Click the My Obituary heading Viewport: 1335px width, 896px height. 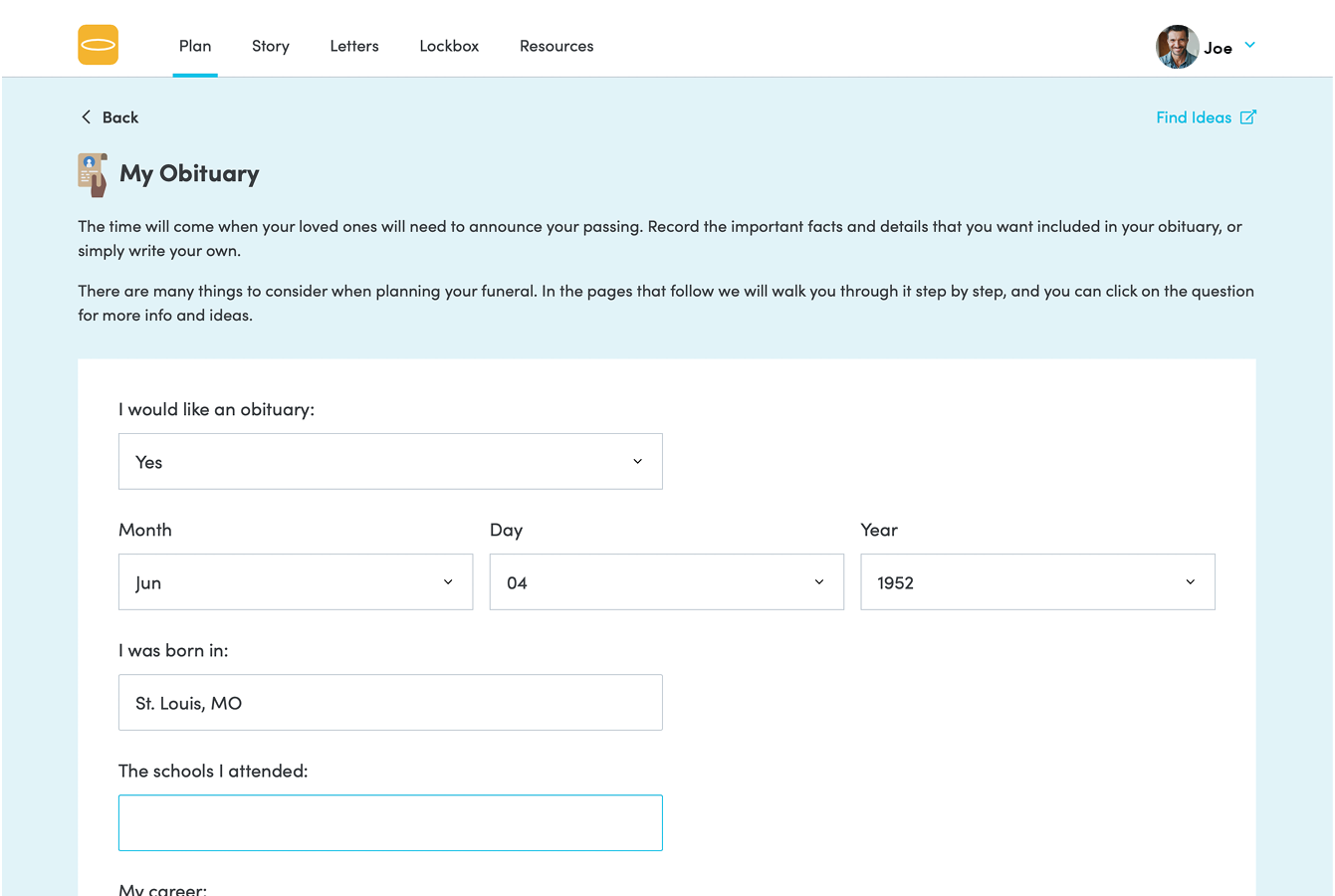[189, 174]
